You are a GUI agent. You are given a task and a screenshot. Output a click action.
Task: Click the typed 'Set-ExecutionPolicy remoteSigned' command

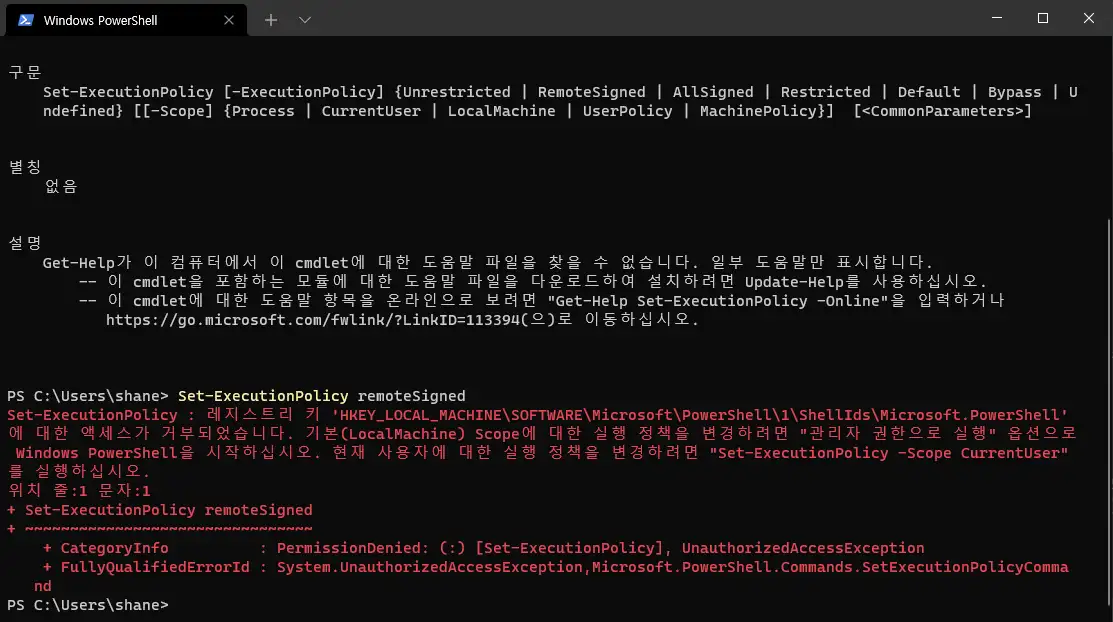click(322, 395)
